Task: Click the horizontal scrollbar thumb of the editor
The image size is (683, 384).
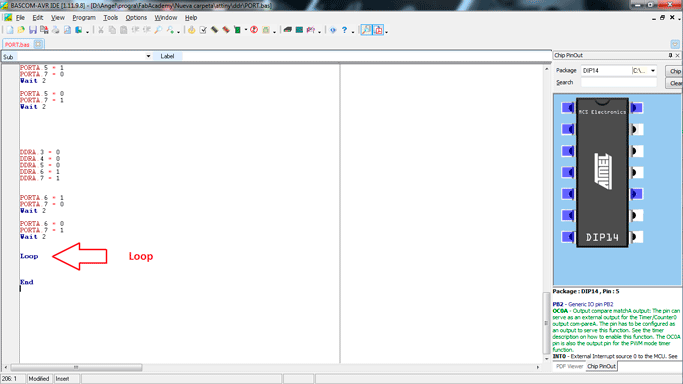Action: point(76,367)
